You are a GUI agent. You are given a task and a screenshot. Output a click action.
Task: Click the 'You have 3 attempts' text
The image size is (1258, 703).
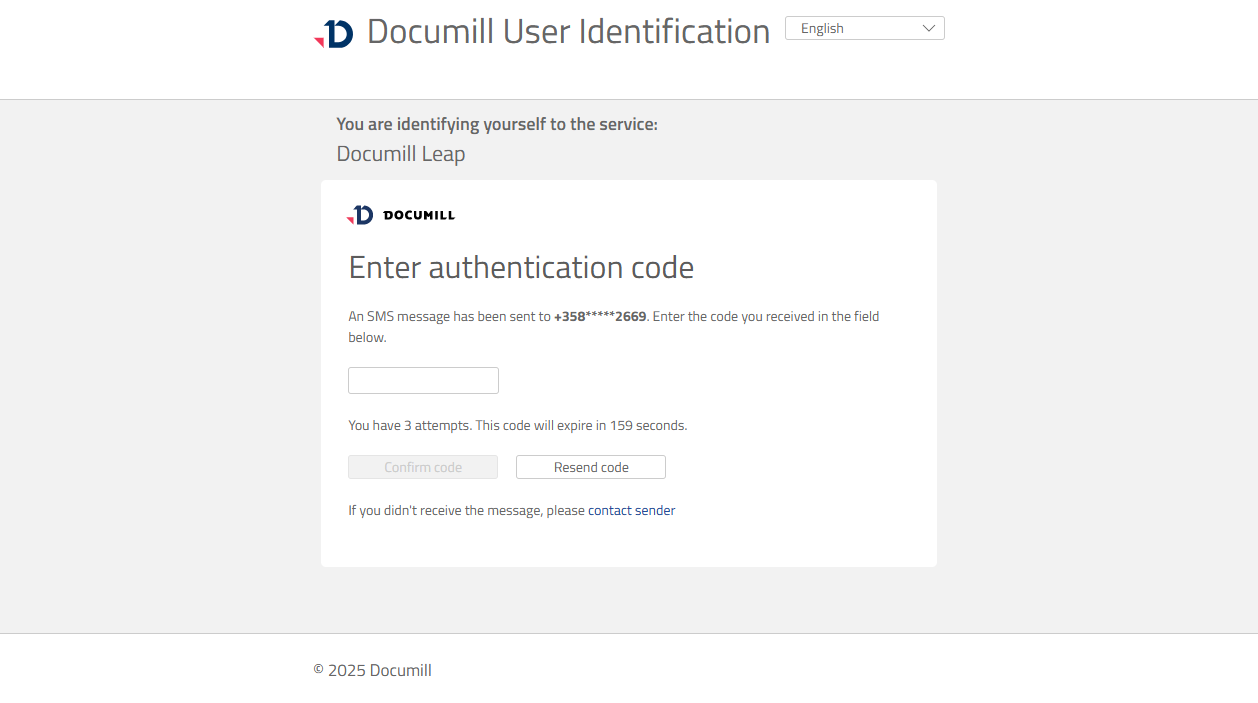tap(409, 425)
